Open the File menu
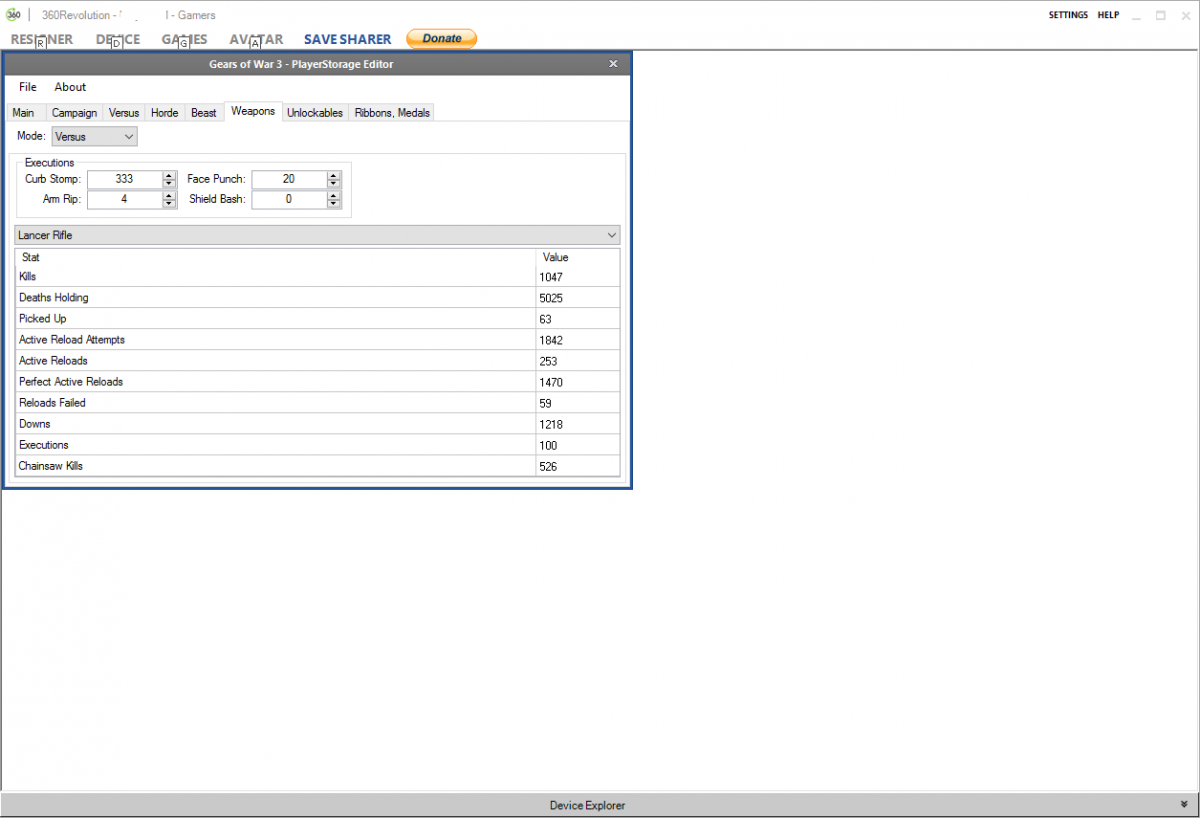 [28, 87]
